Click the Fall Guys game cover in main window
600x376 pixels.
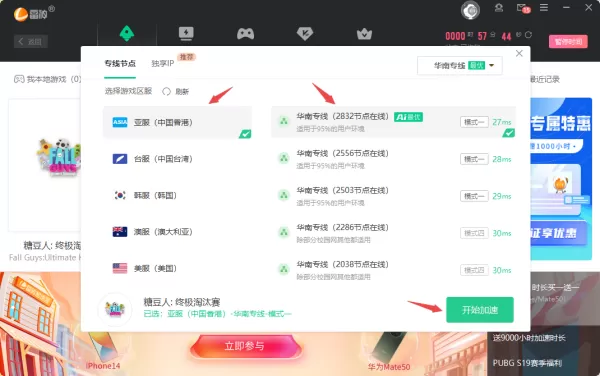45,165
